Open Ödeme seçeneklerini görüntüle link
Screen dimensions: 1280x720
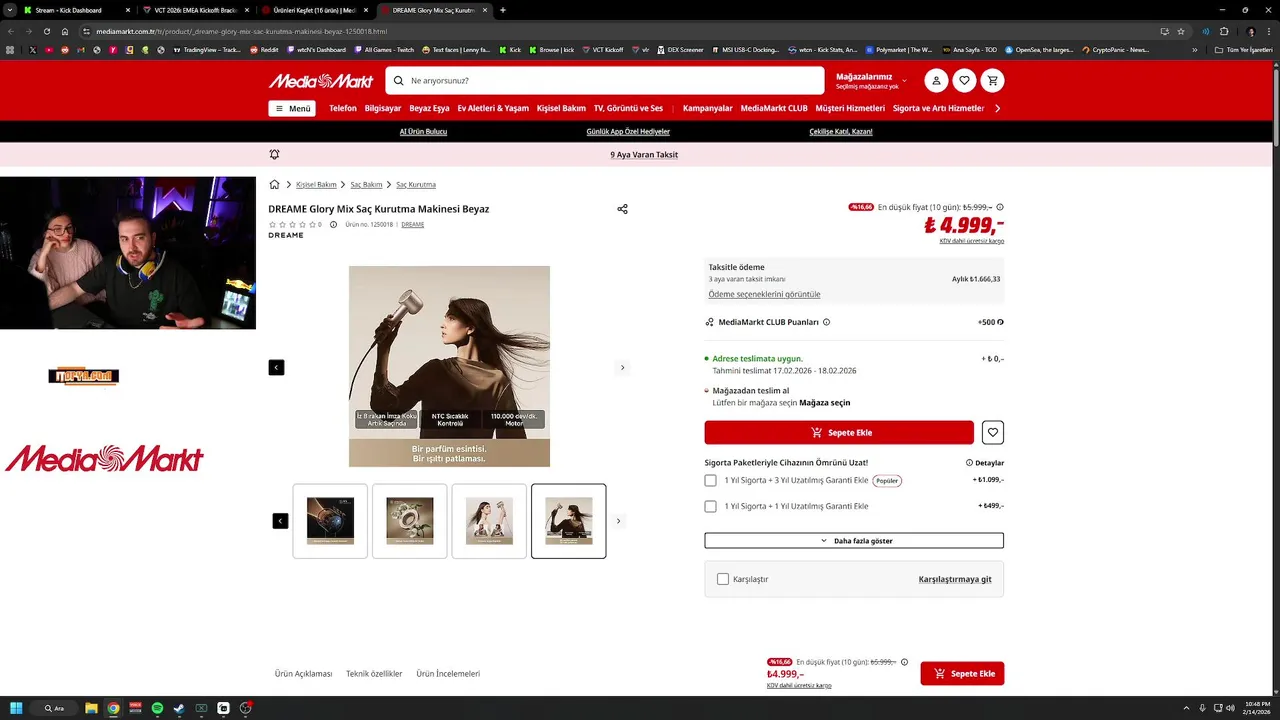point(764,295)
